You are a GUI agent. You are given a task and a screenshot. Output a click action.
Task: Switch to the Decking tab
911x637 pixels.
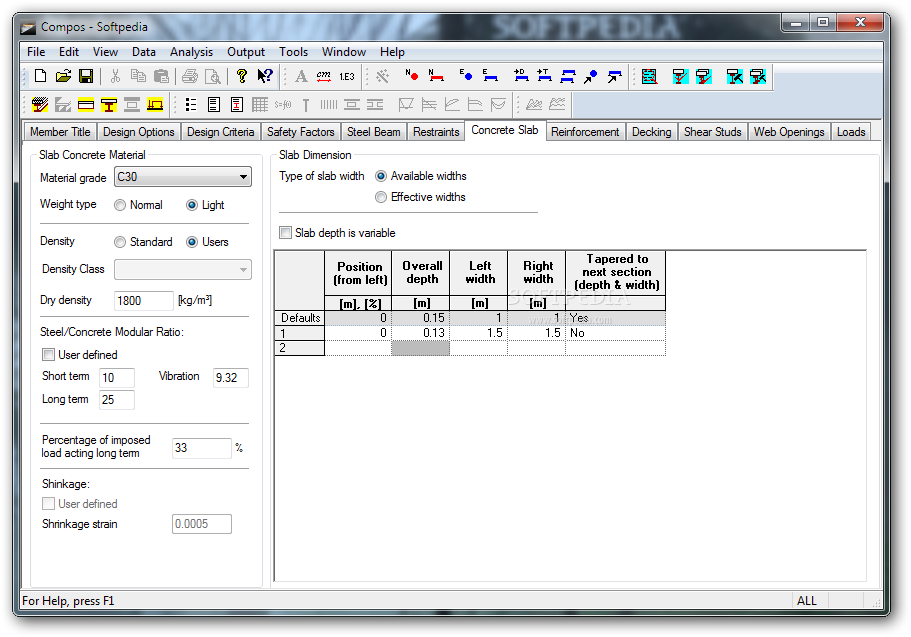[x=651, y=132]
